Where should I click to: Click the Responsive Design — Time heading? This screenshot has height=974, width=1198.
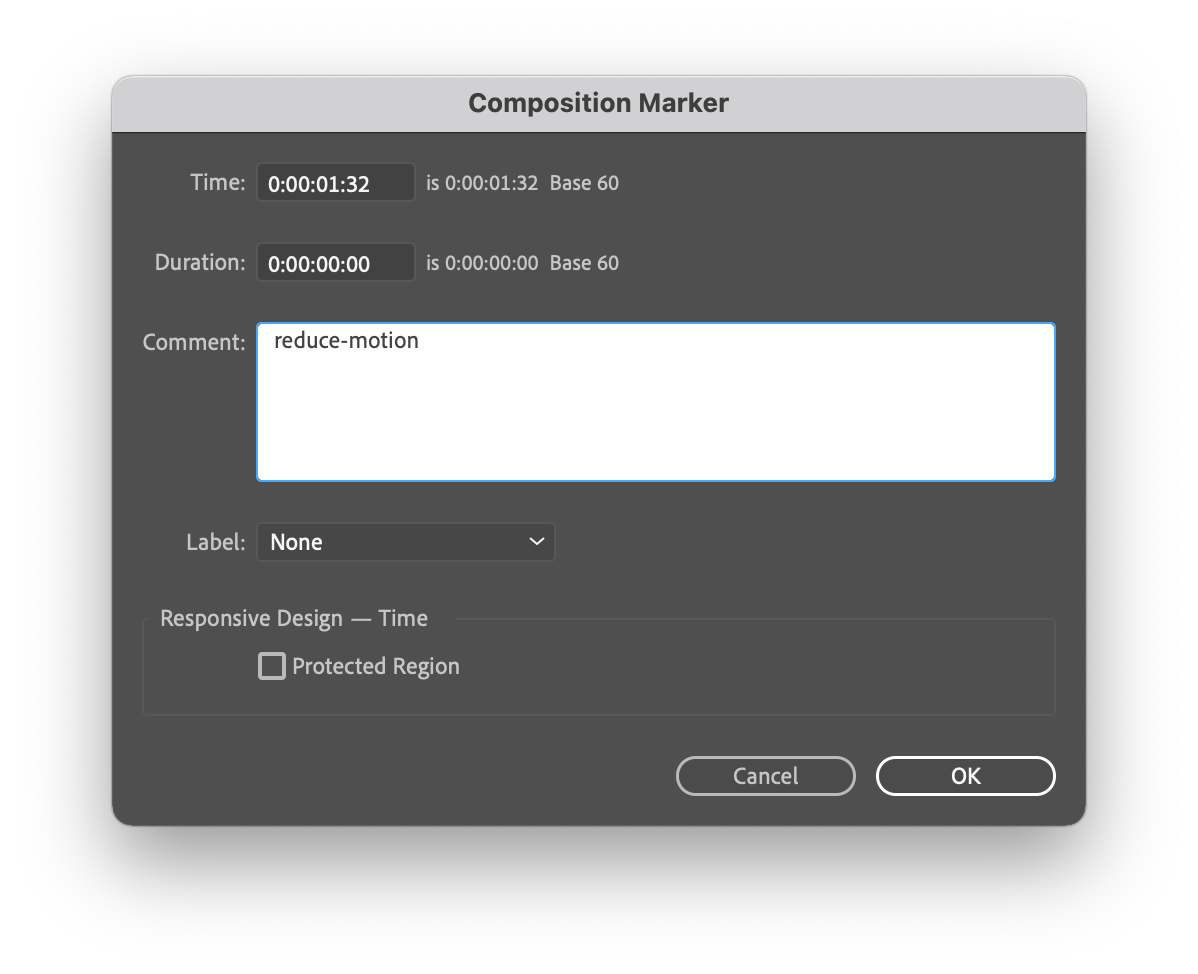pyautogui.click(x=294, y=618)
